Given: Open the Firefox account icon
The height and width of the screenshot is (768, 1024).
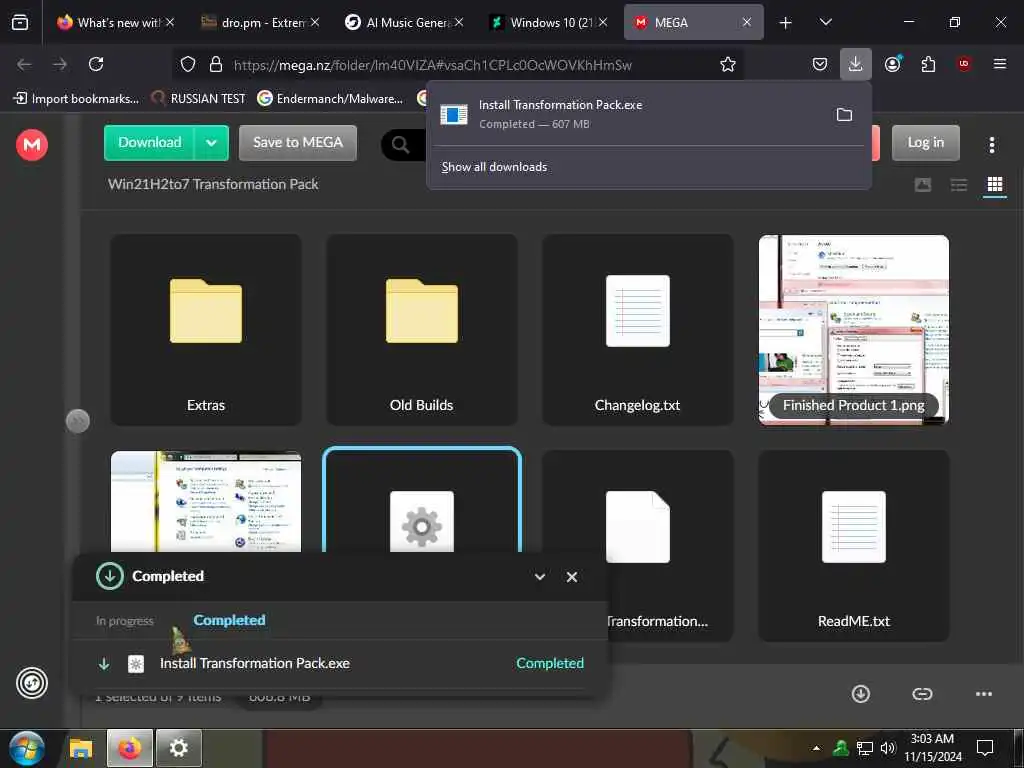Looking at the screenshot, I should (892, 64).
